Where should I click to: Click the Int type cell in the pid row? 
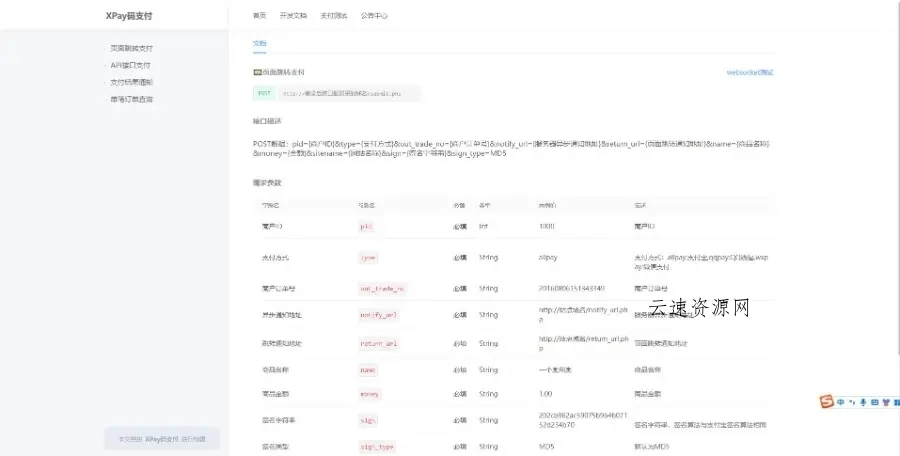pos(483,226)
